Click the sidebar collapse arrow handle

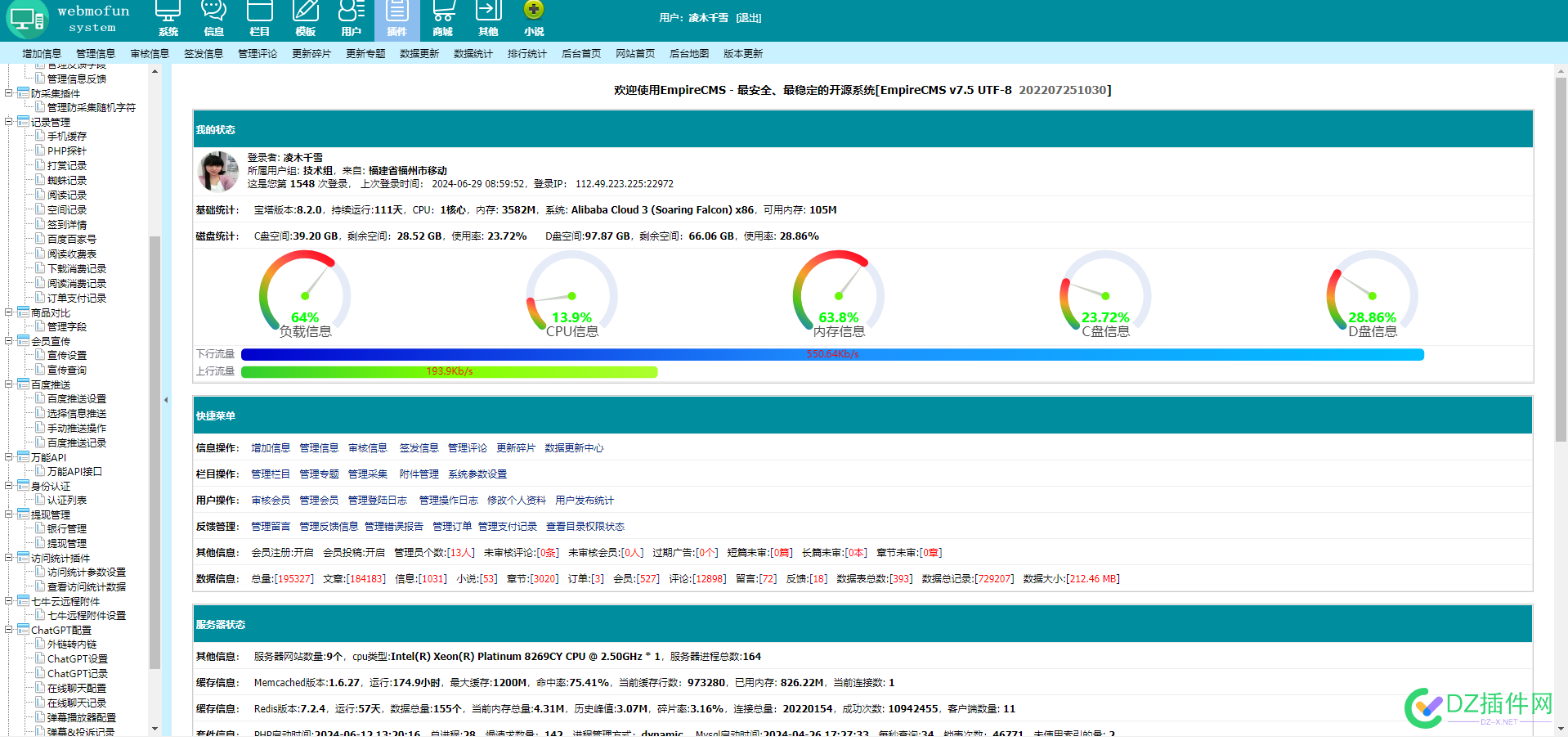(166, 400)
